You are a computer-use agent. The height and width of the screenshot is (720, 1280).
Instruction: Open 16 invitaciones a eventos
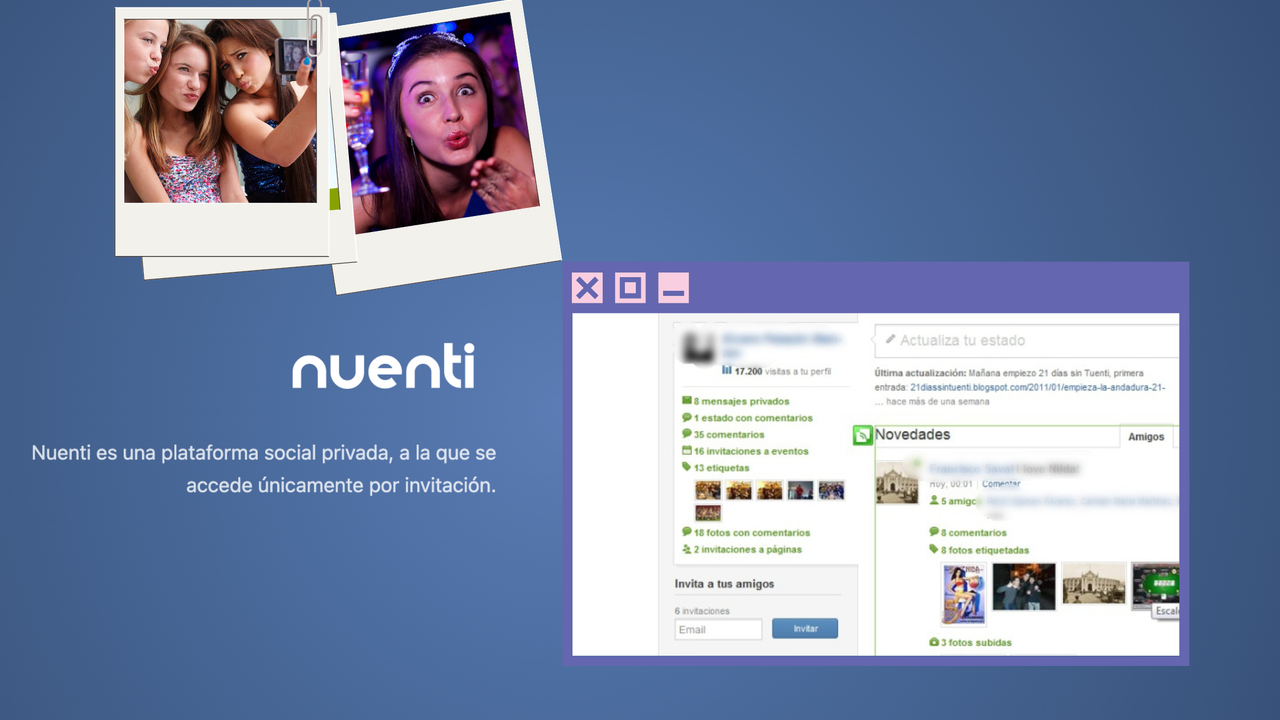[x=751, y=451]
